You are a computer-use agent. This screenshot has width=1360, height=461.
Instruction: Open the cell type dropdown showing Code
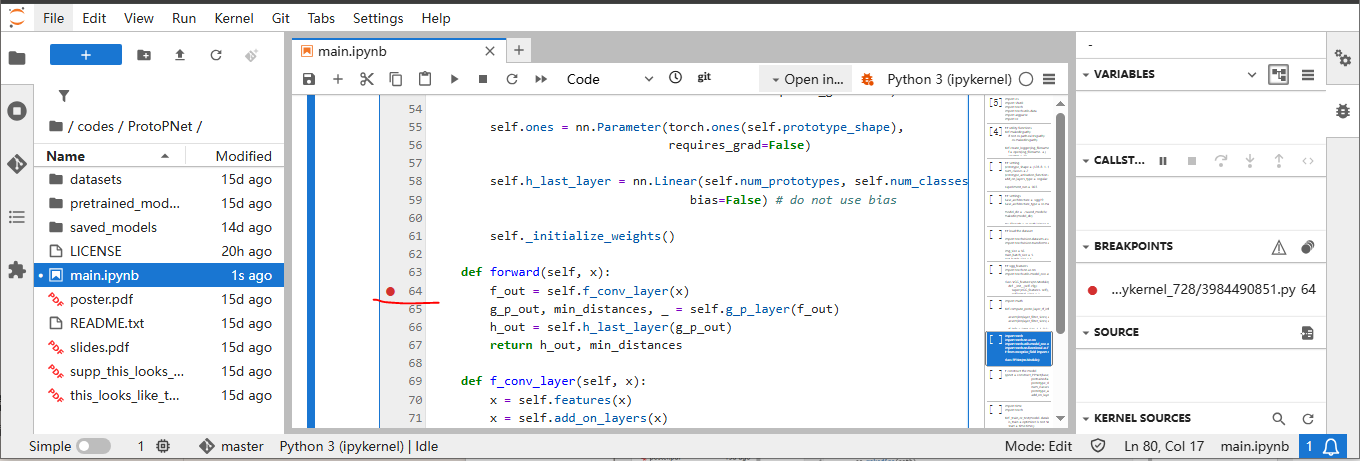click(608, 79)
